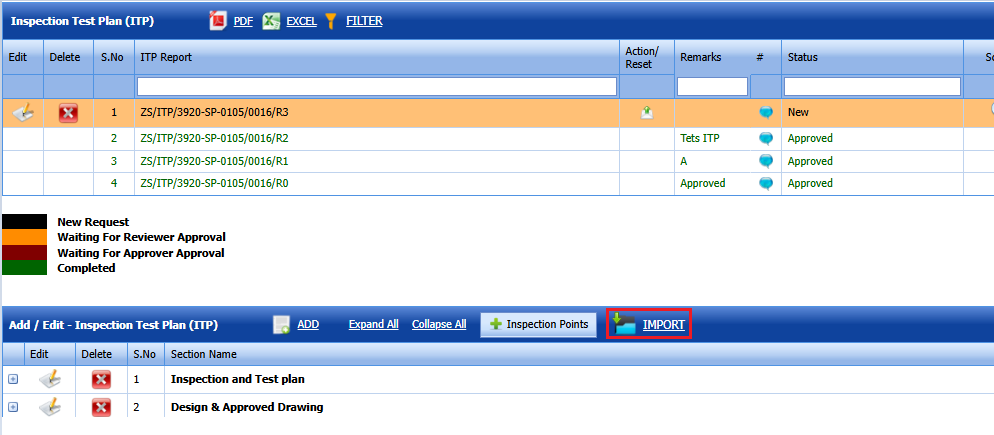This screenshot has height=435, width=994.
Task: Edit Inspection and Test plan section
Action: point(50,379)
